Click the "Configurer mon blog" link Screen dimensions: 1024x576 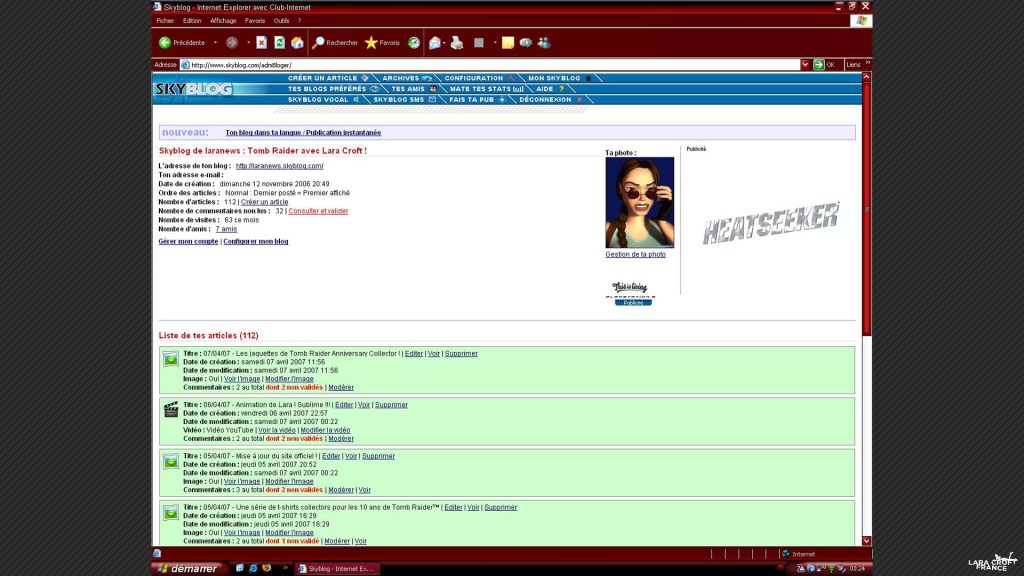[256, 241]
